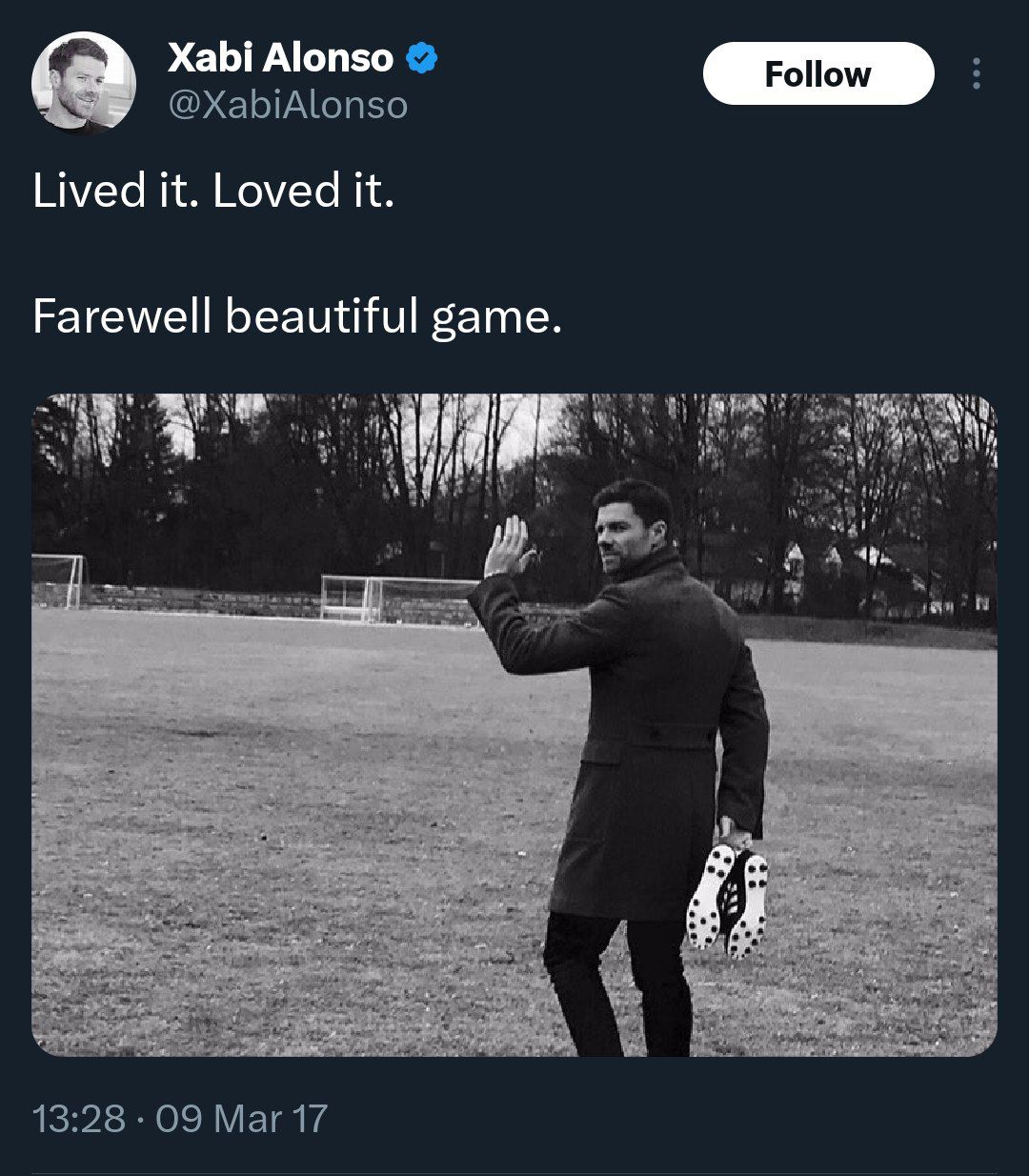Click the football boots in the photo
The width and height of the screenshot is (1029, 1176).
(728, 899)
